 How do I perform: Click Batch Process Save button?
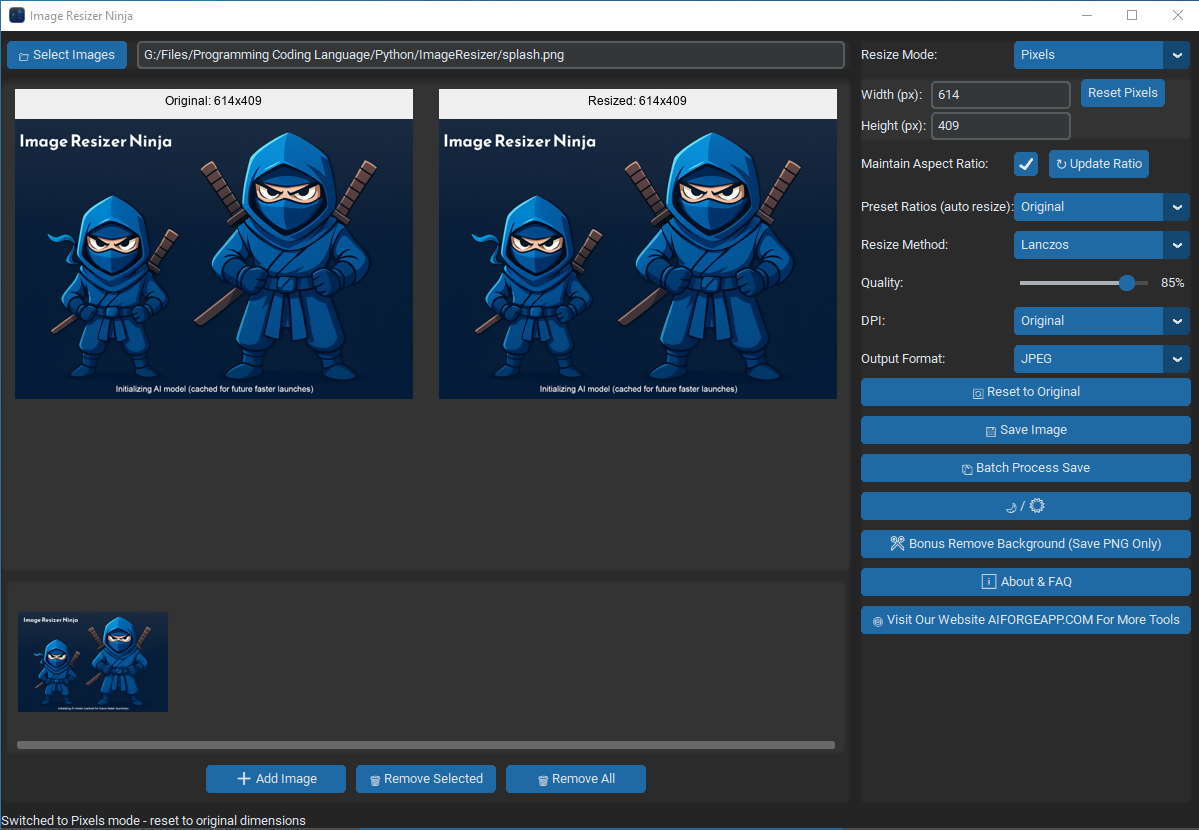(1025, 468)
